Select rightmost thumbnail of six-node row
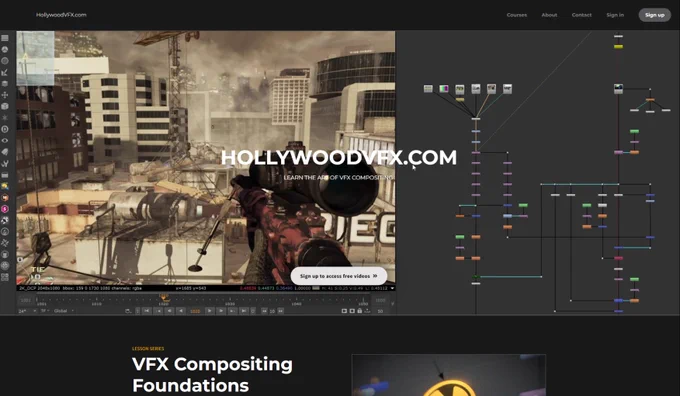680x396 pixels. (507, 88)
